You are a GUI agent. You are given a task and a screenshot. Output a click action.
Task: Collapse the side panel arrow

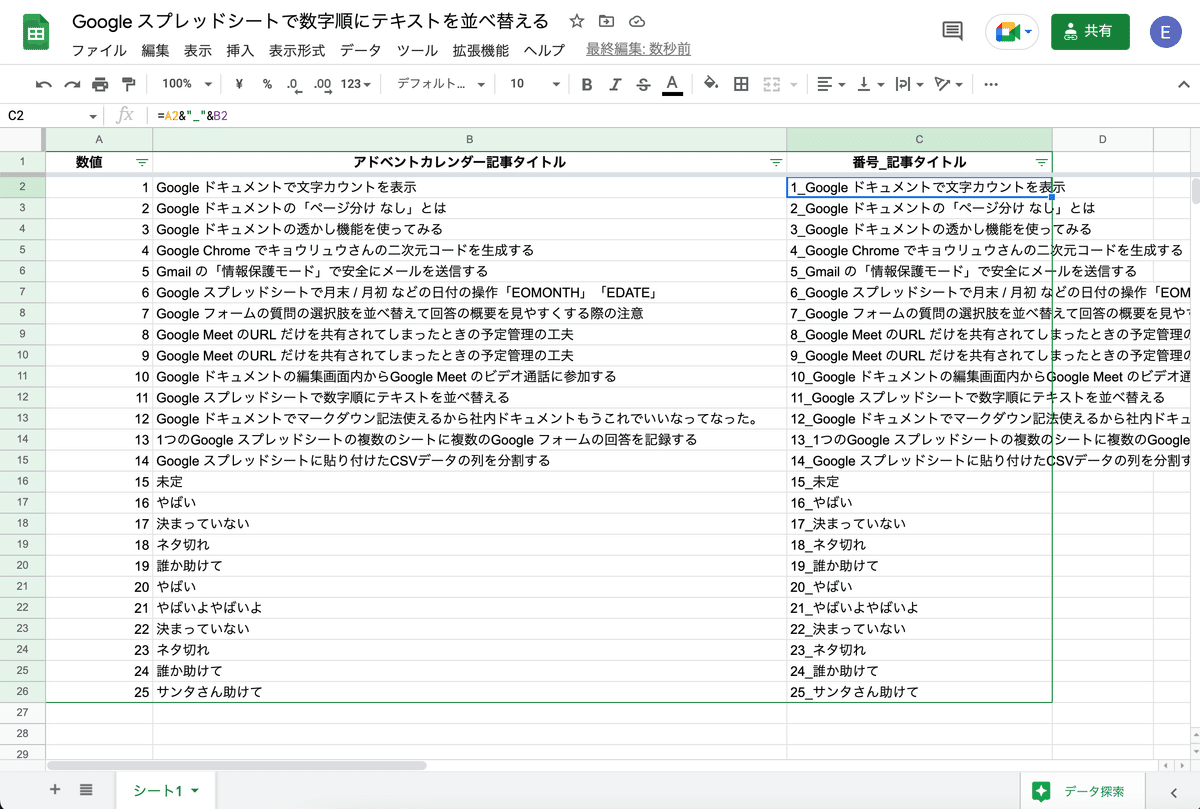[x=1172, y=793]
